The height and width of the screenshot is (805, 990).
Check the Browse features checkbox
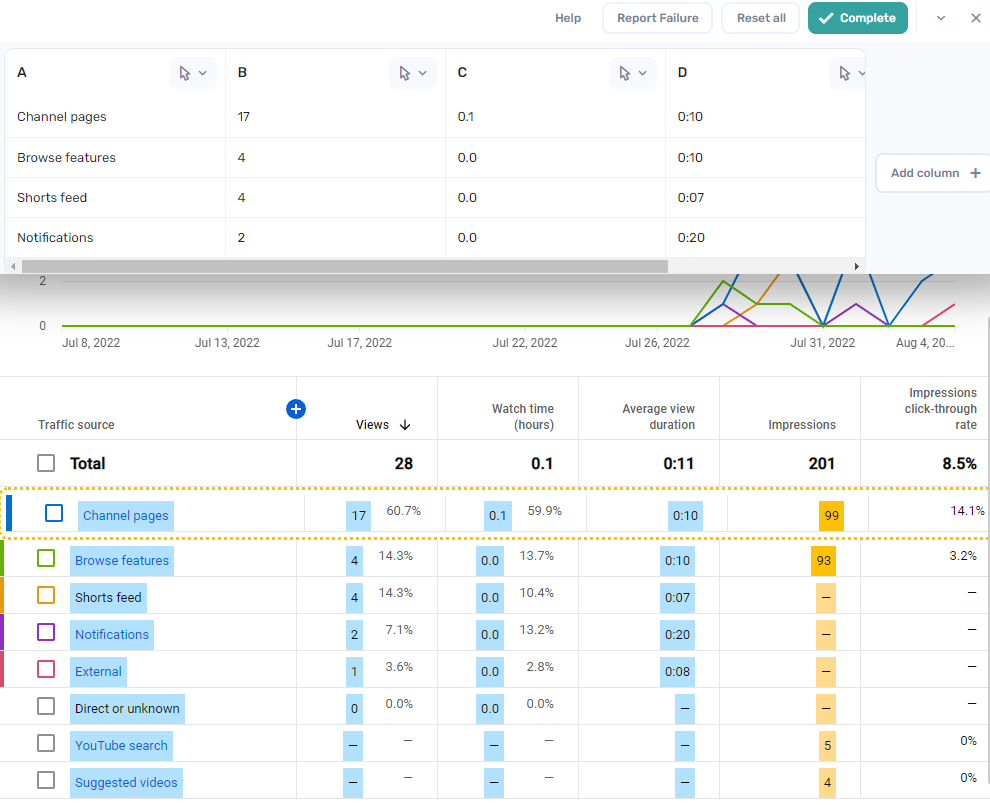(x=46, y=558)
